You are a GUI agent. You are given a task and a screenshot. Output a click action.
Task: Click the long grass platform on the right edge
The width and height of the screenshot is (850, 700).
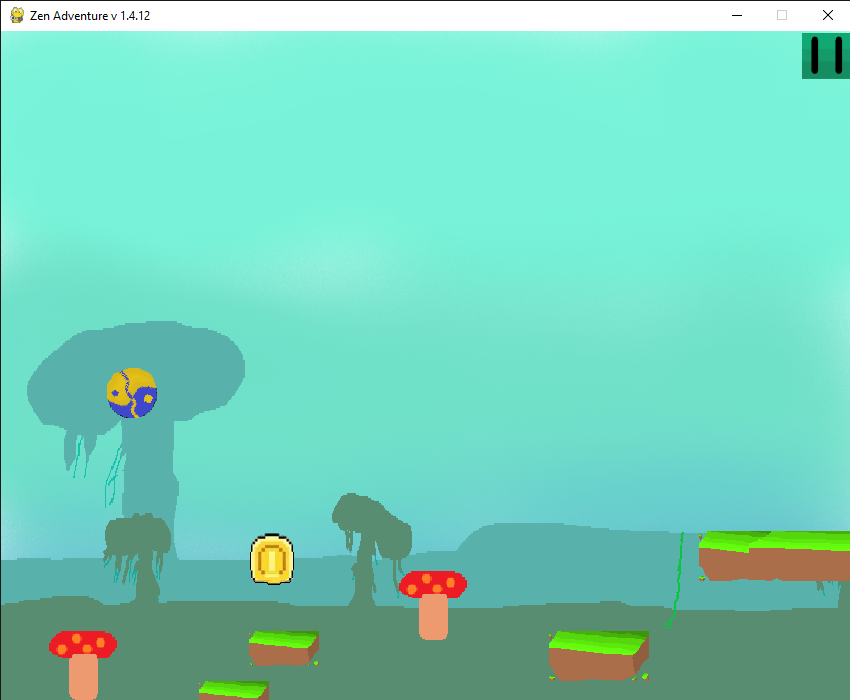[774, 556]
